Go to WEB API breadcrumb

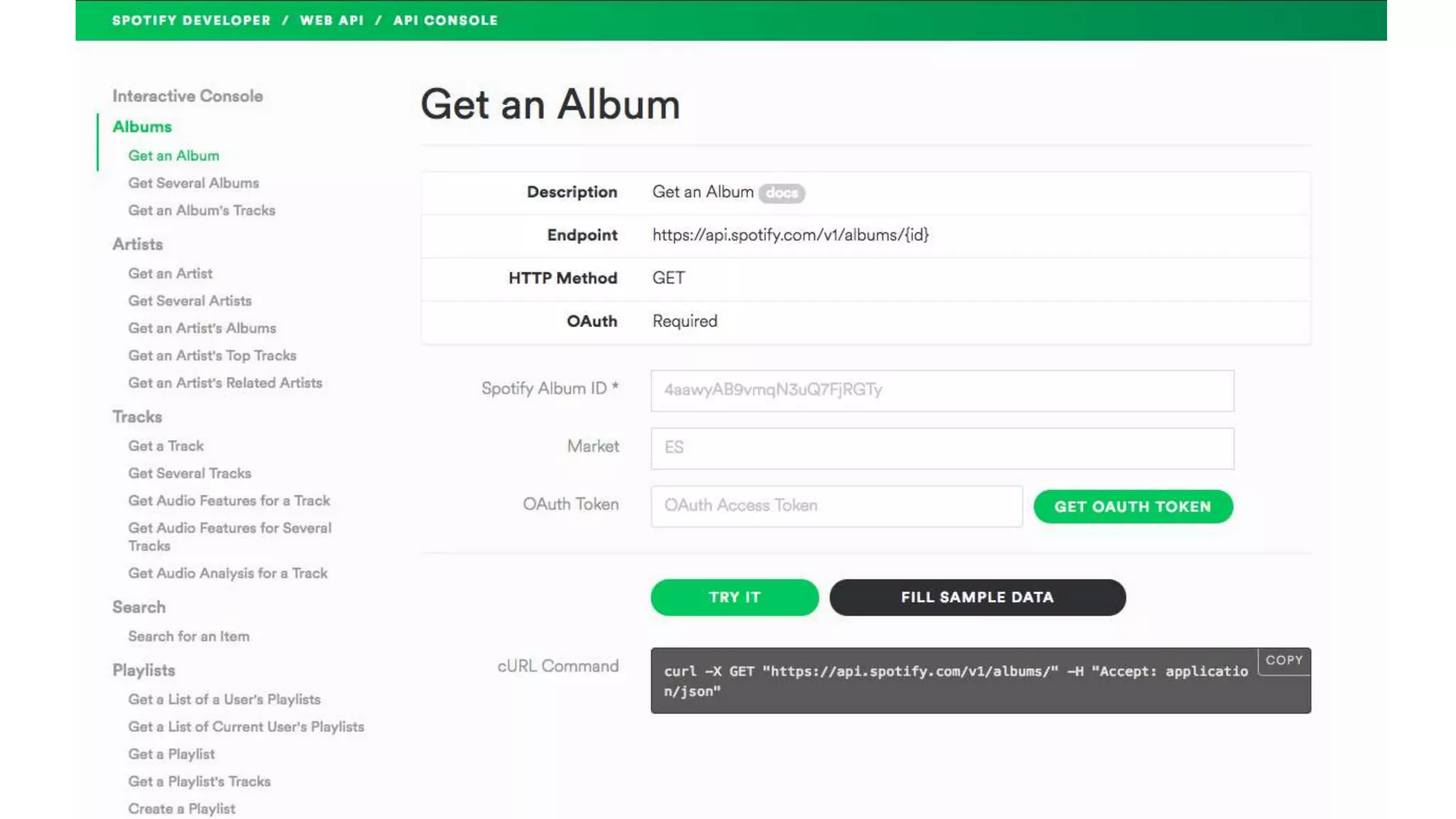click(x=331, y=21)
